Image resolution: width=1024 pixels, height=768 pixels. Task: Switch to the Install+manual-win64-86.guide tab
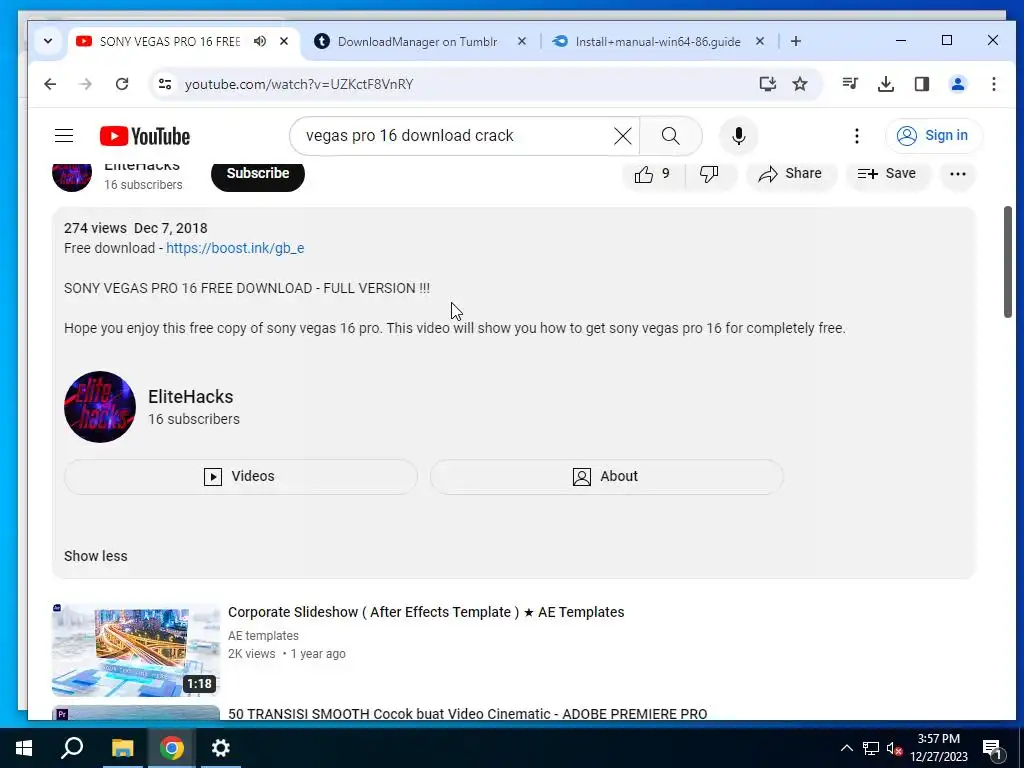[658, 41]
